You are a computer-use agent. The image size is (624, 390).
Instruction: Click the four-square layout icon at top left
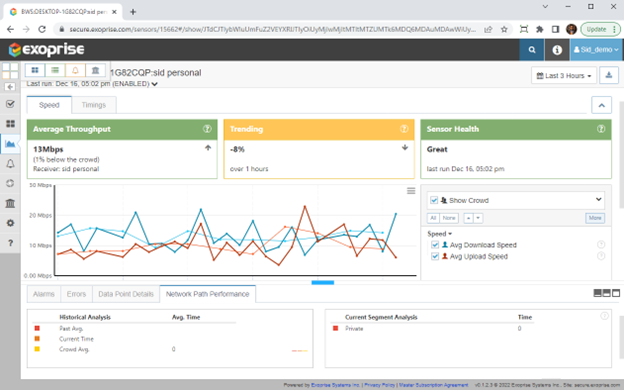click(x=10, y=70)
